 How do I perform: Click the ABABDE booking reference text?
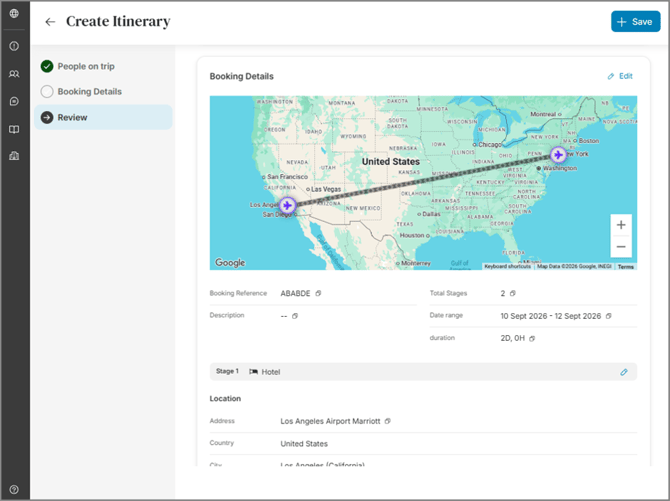[x=295, y=293]
